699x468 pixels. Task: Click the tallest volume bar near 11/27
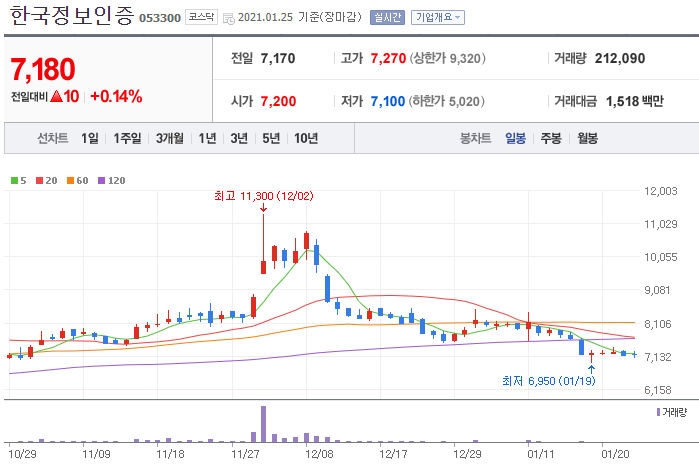[263, 424]
